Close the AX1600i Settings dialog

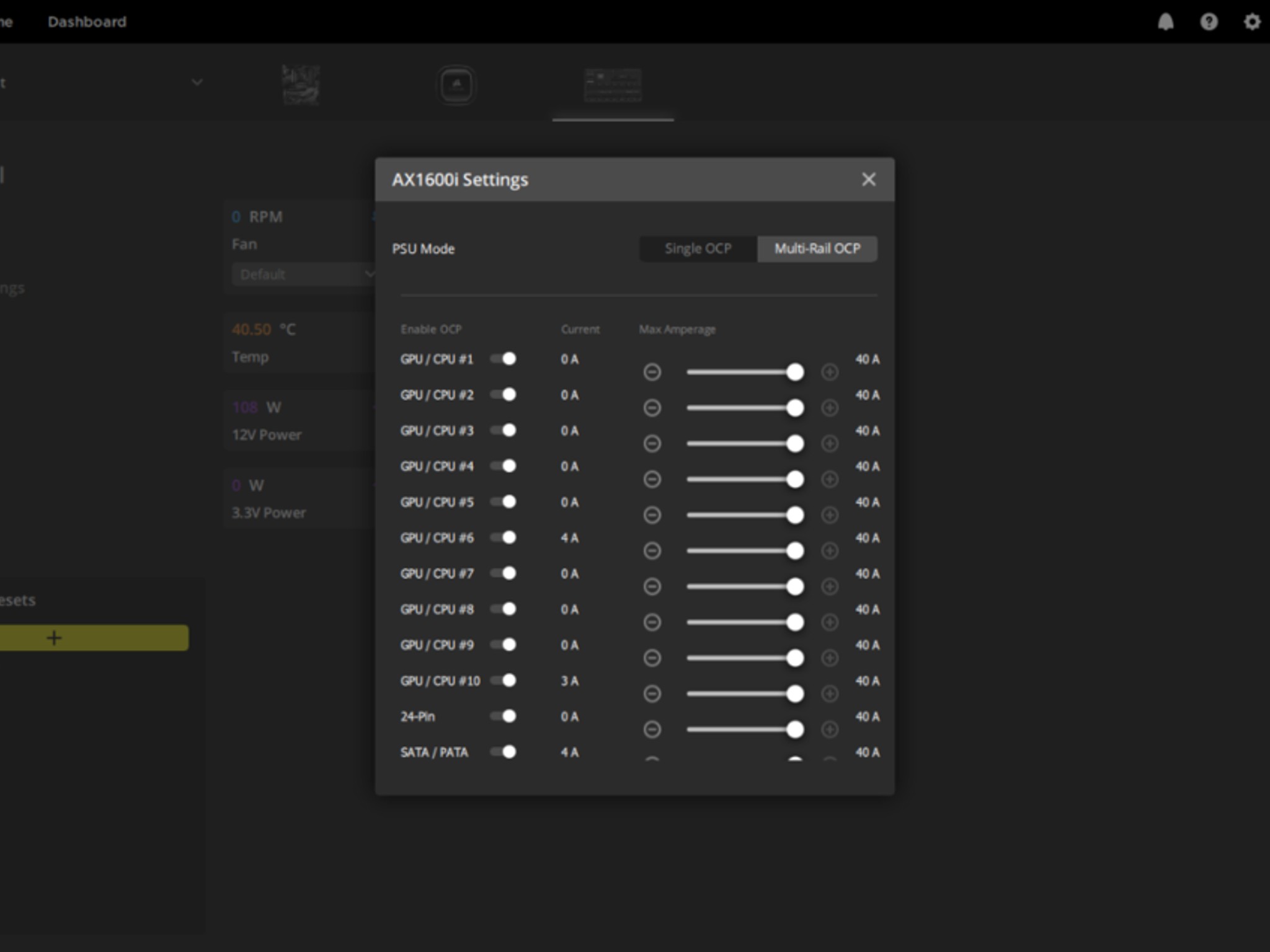click(x=869, y=179)
